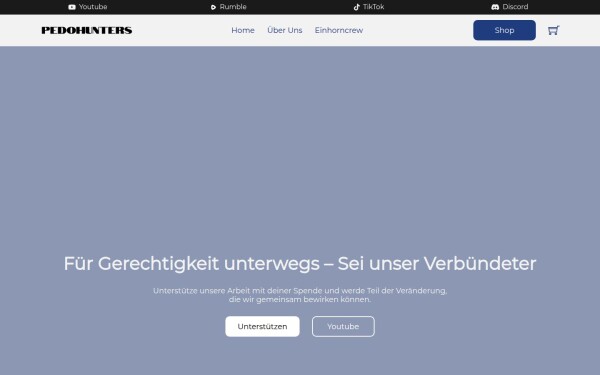Click headline 'Für Gerechtigkeit unterwegs – Sei unser Verbündeter'
The height and width of the screenshot is (375, 600).
tap(300, 264)
